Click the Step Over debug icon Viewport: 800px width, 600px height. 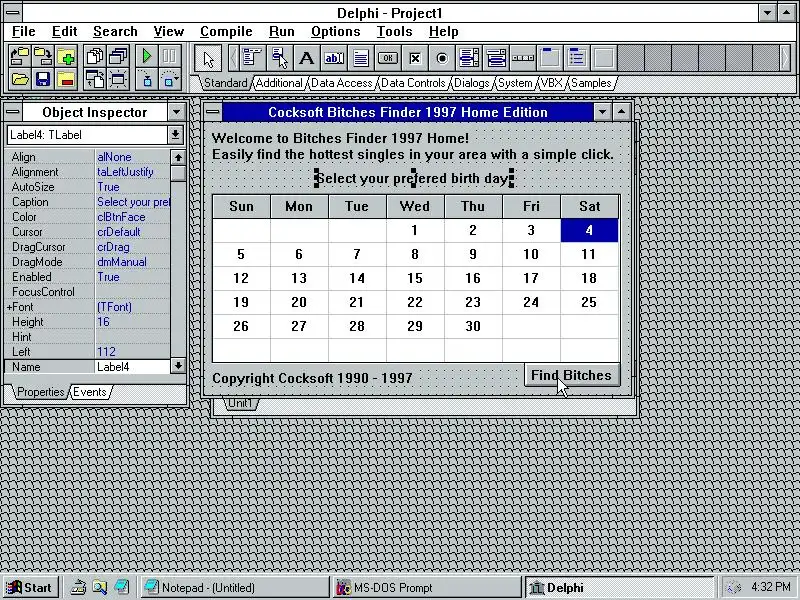[x=170, y=80]
